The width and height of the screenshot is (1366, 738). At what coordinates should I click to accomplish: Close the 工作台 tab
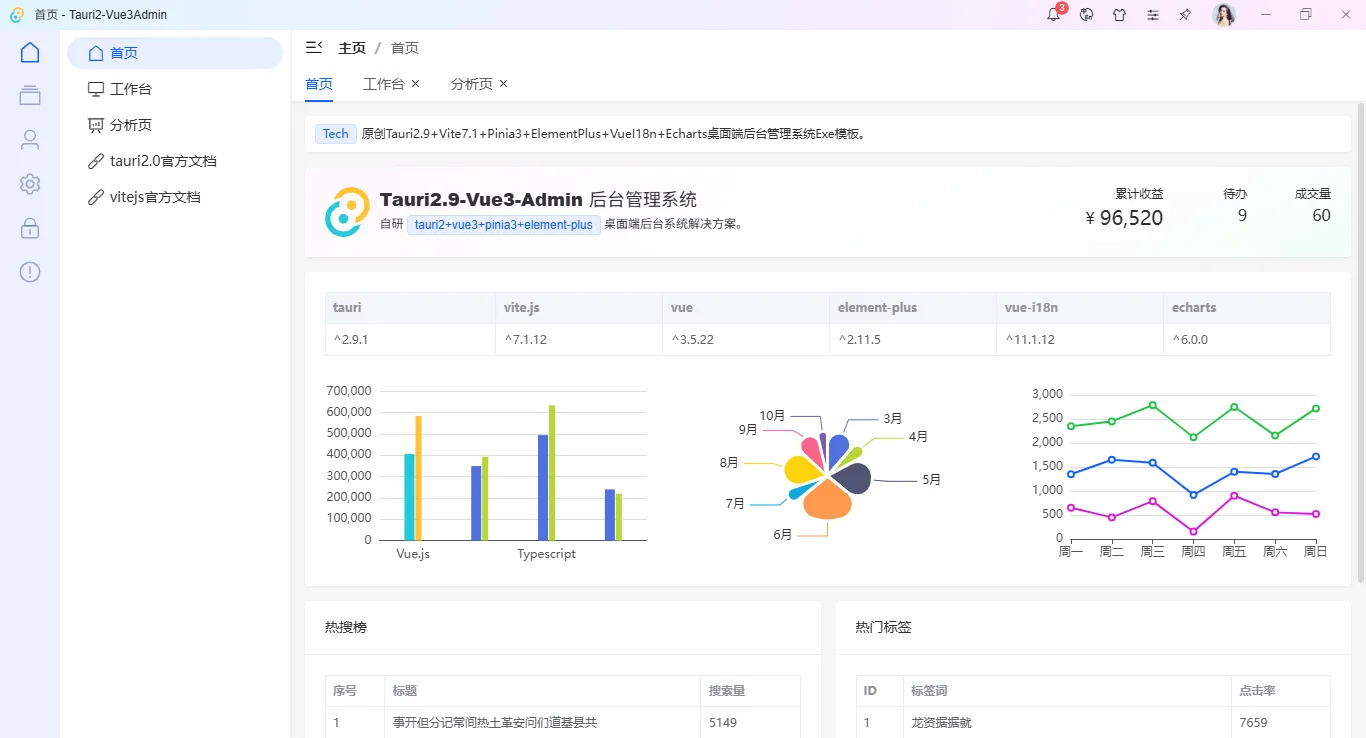click(x=415, y=84)
